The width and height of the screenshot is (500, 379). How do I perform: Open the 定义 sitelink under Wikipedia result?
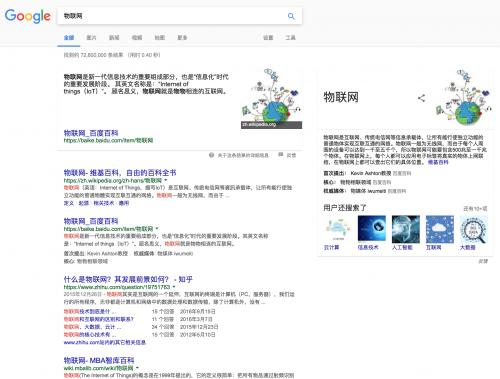tap(69, 203)
